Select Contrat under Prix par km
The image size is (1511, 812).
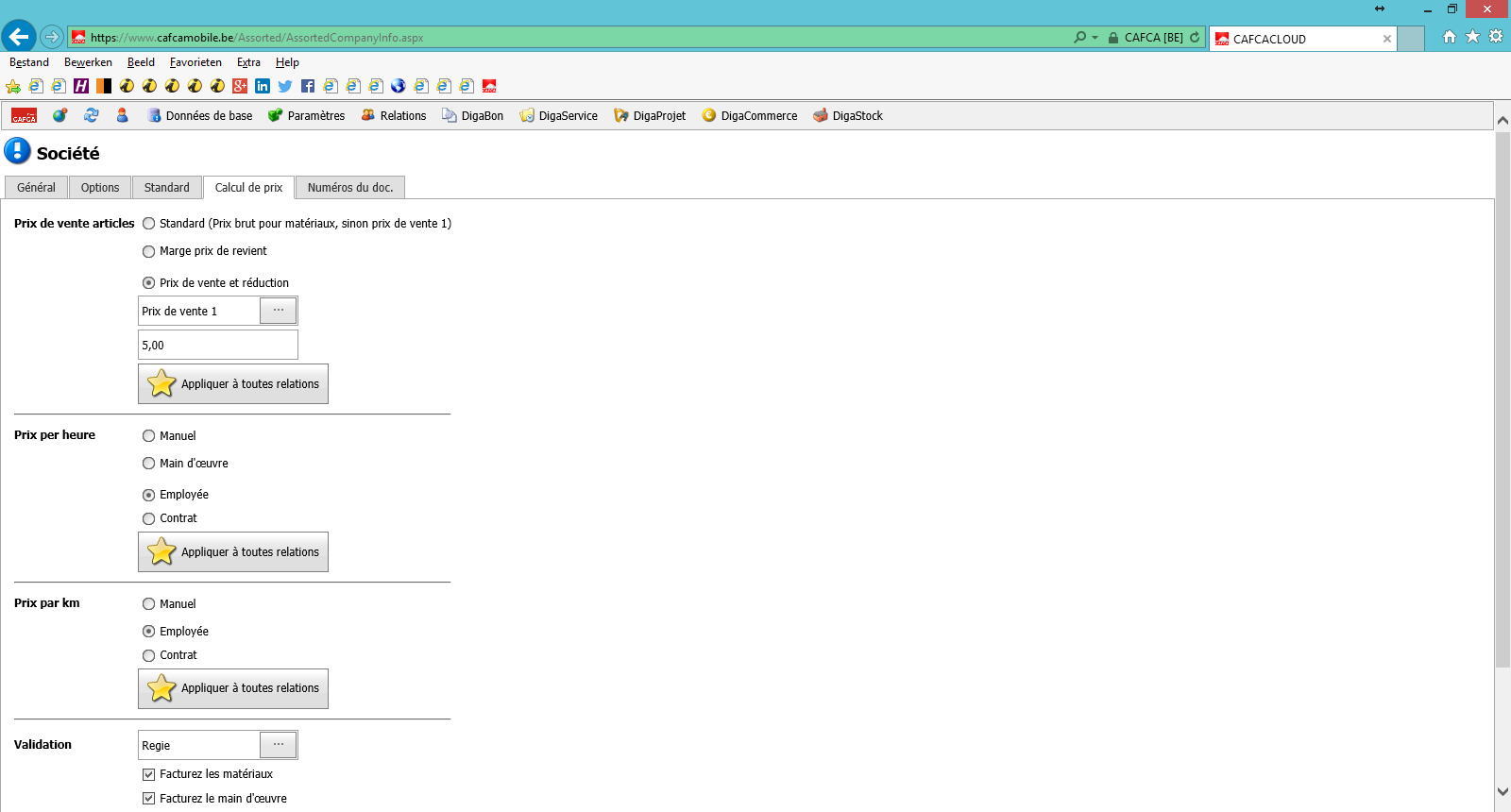coord(148,655)
